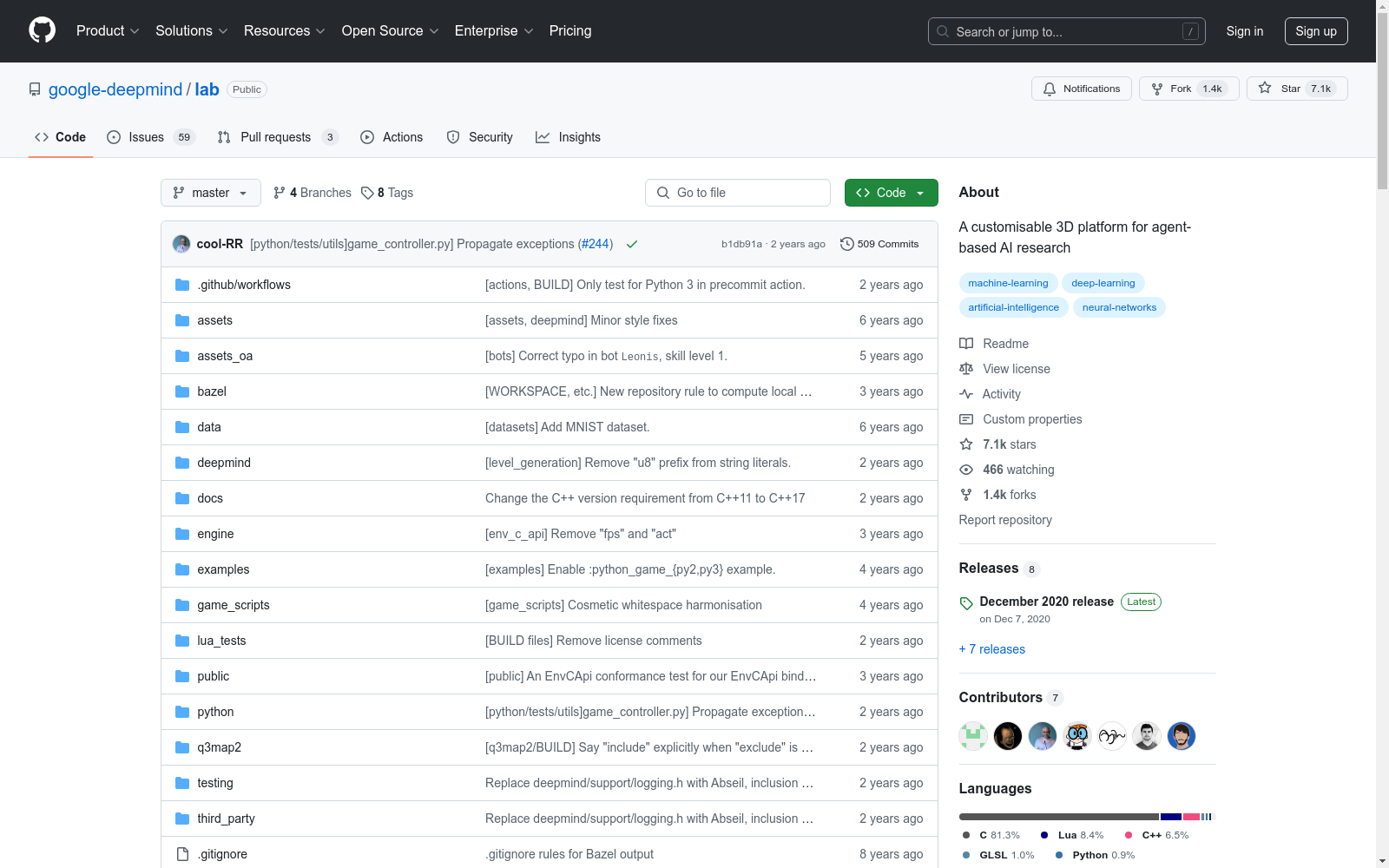Focus the Search or jump to field

pos(1067,31)
